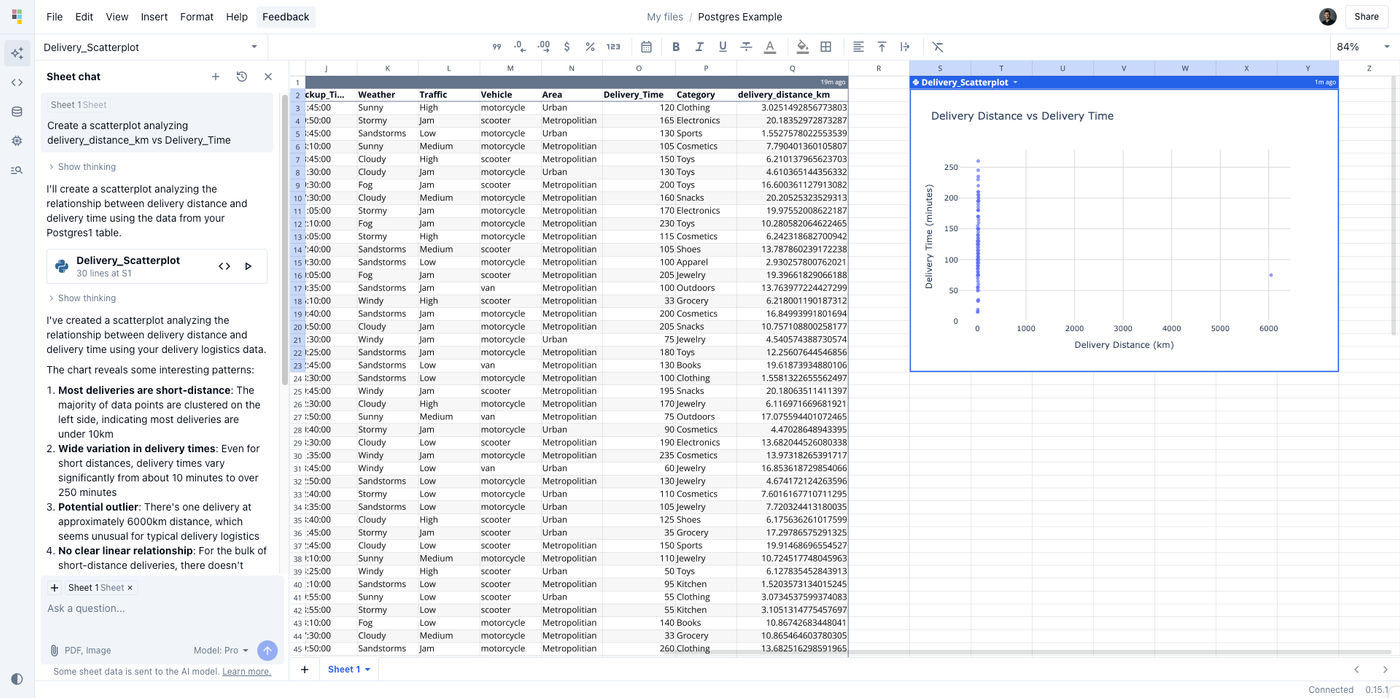
Task: Select the code view icon in left sidebar
Action: click(x=16, y=81)
